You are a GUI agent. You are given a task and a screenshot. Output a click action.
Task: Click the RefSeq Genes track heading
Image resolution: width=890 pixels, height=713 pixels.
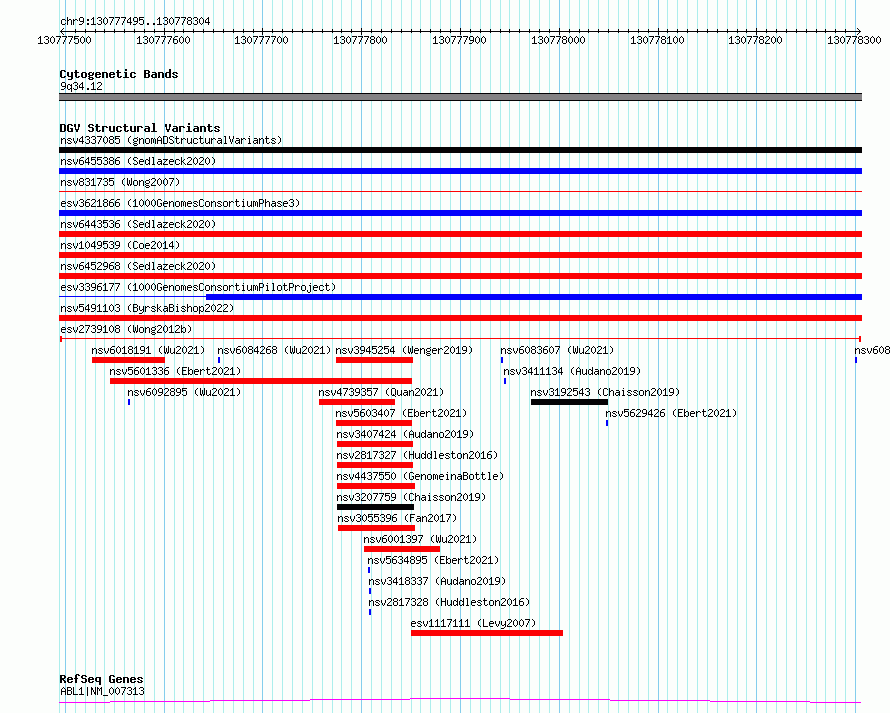tap(101, 679)
